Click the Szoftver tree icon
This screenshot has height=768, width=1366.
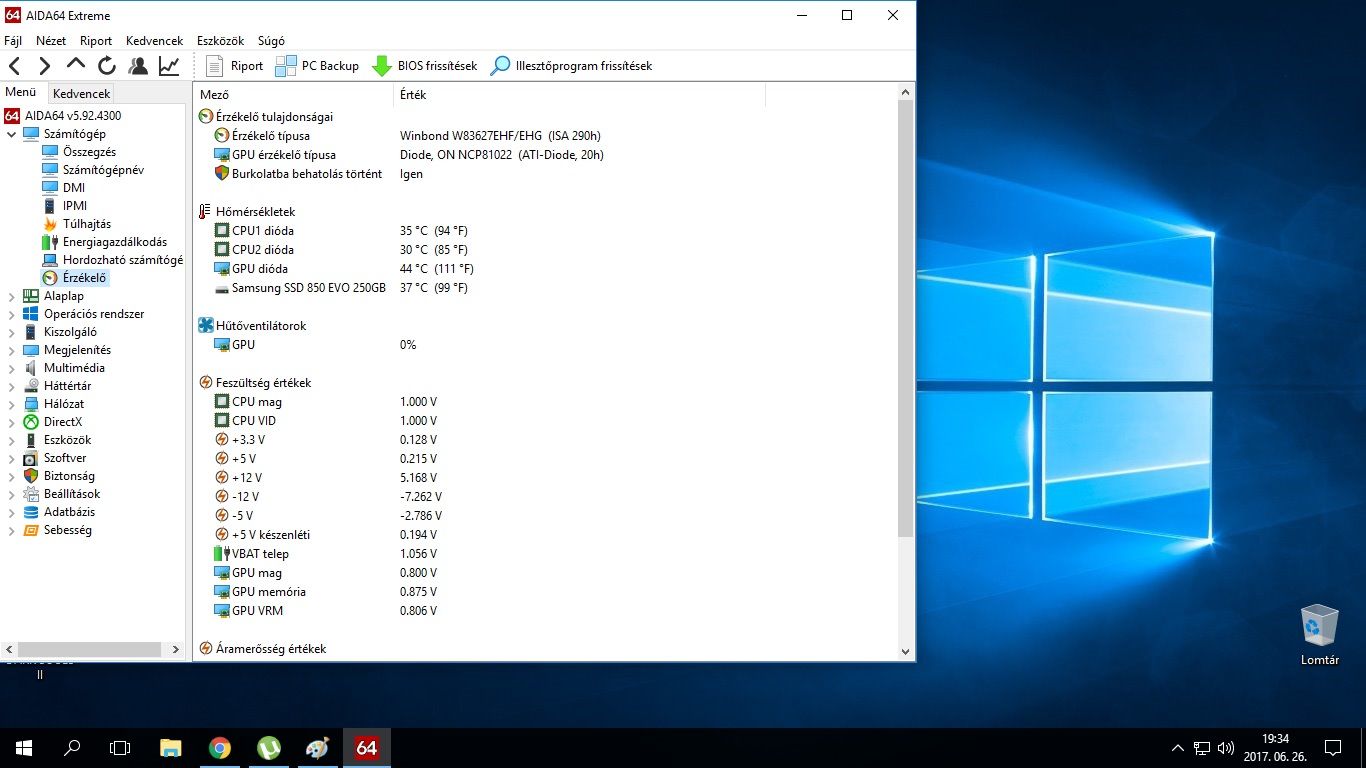[31, 458]
